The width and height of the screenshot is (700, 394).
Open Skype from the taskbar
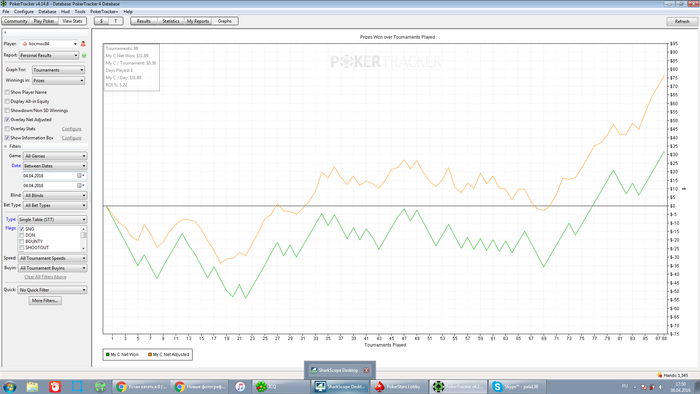click(x=517, y=386)
